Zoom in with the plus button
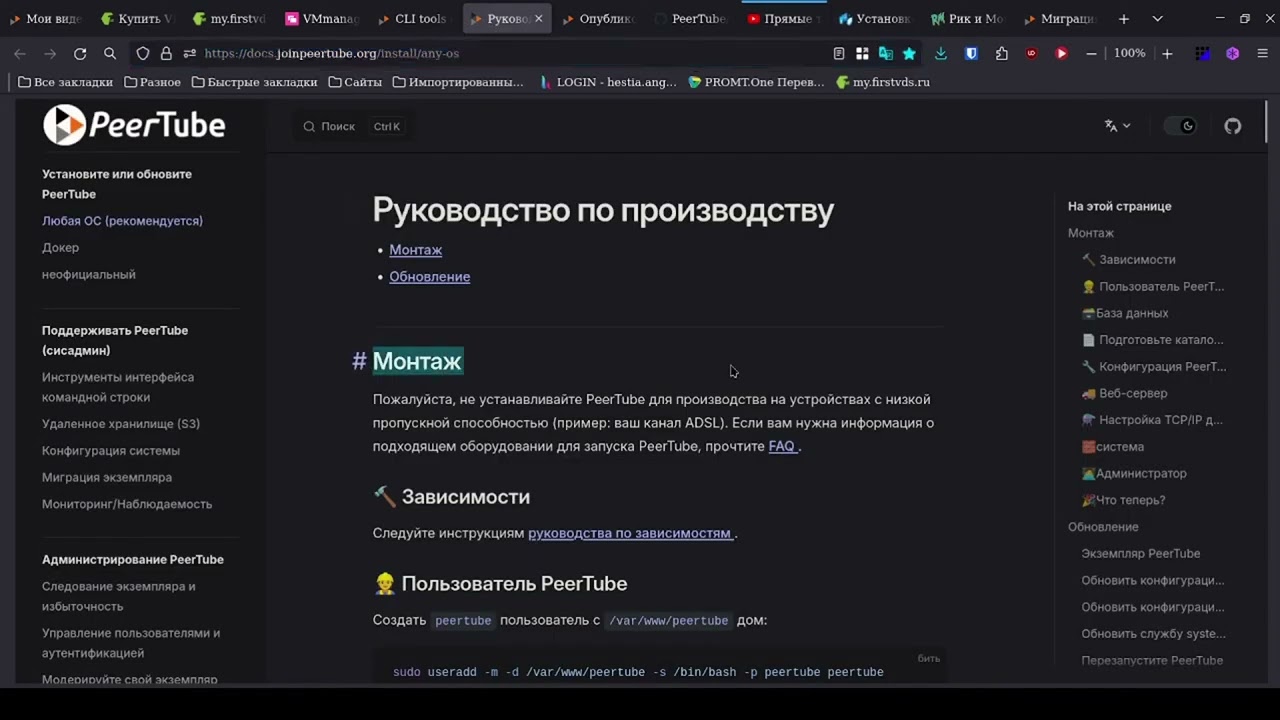Screen dimensions: 1280x720 1167,53
